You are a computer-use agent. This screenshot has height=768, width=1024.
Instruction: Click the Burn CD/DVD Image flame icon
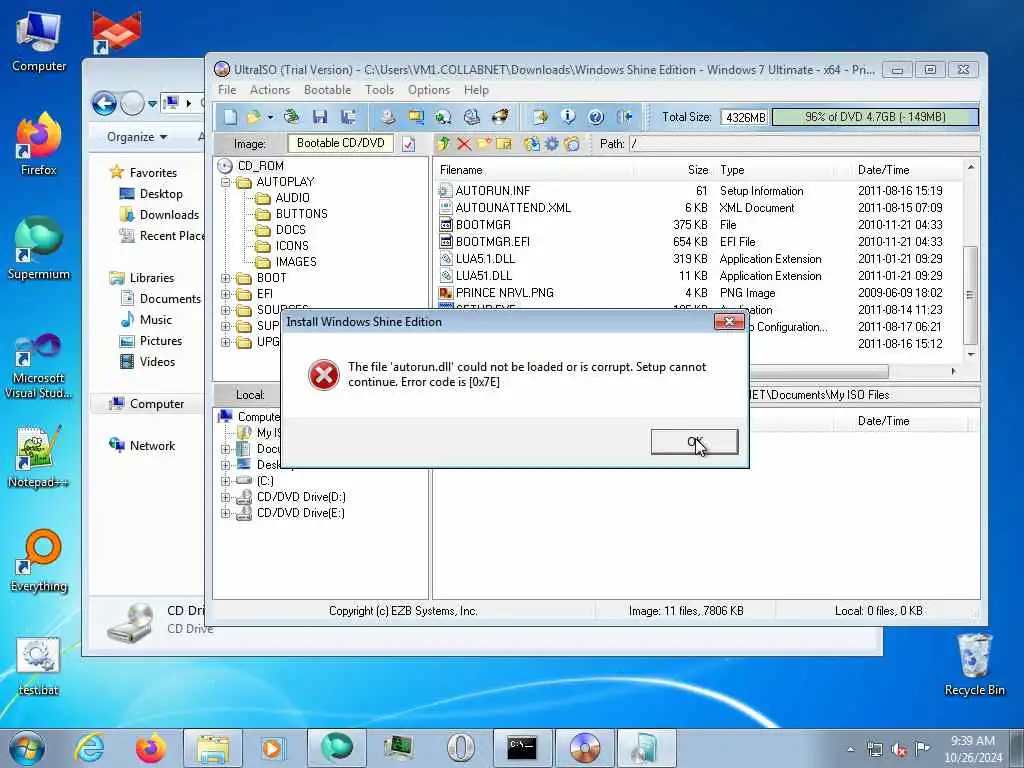point(500,117)
